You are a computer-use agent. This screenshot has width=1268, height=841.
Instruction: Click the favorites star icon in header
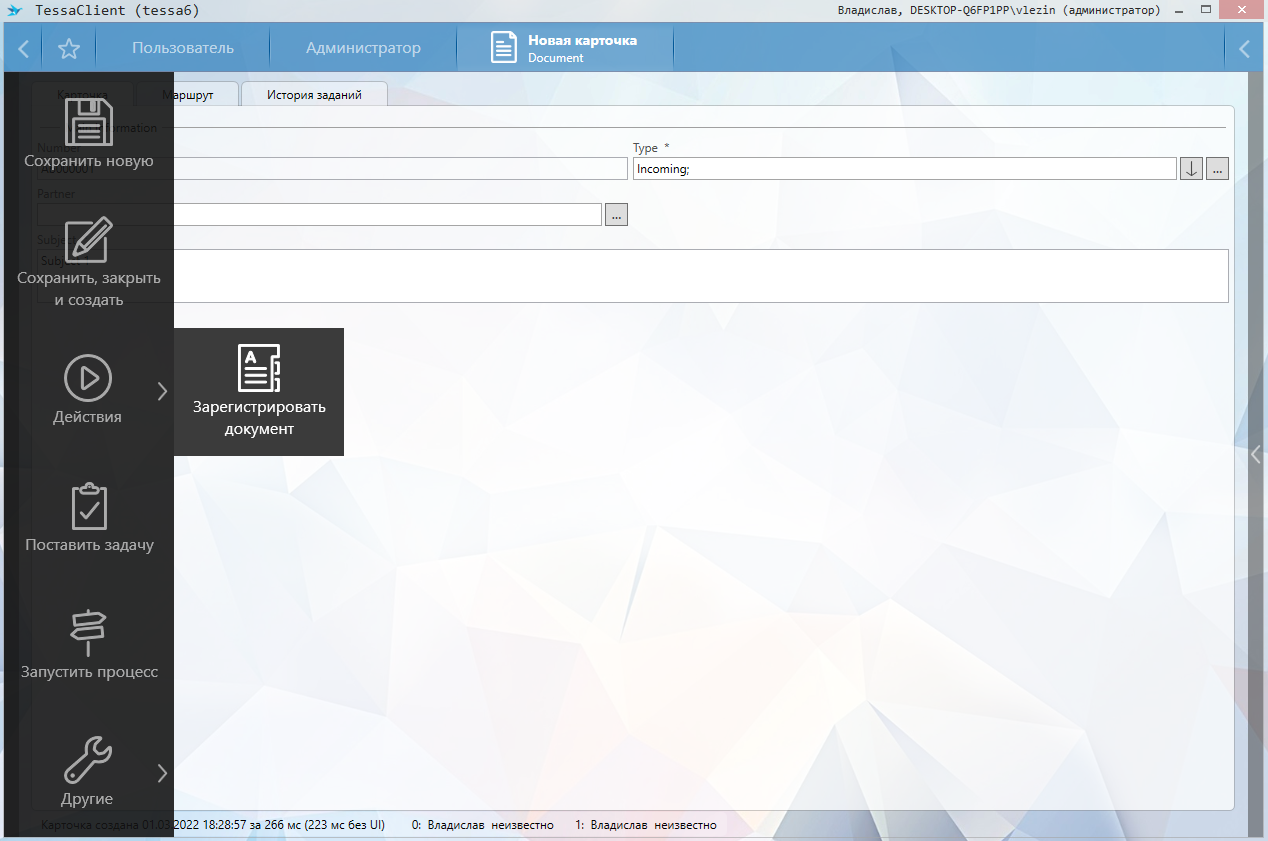68,48
